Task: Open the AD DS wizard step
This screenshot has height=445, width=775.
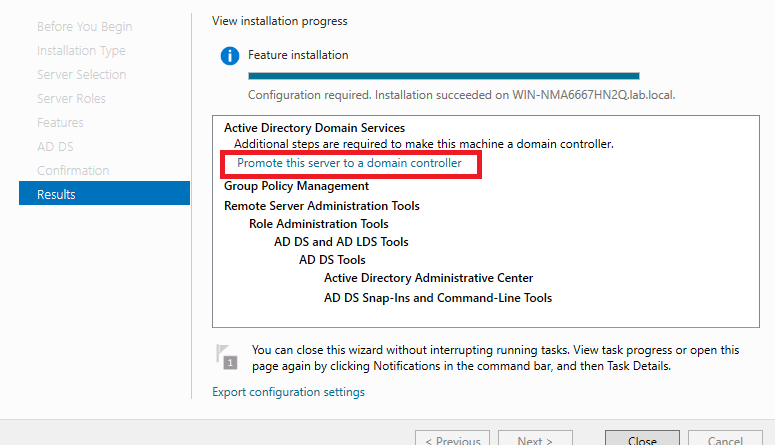Action: [x=54, y=146]
